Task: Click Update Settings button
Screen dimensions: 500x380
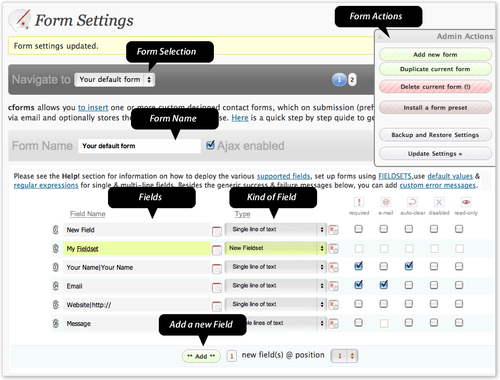Action: click(x=435, y=154)
